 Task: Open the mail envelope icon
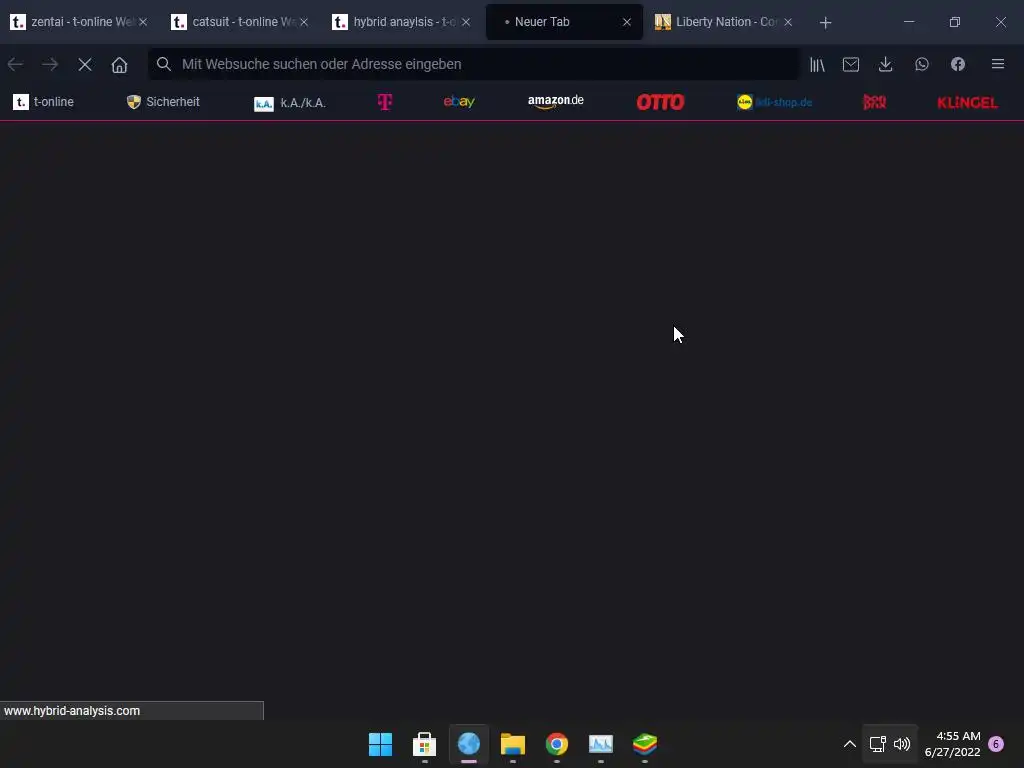click(851, 64)
